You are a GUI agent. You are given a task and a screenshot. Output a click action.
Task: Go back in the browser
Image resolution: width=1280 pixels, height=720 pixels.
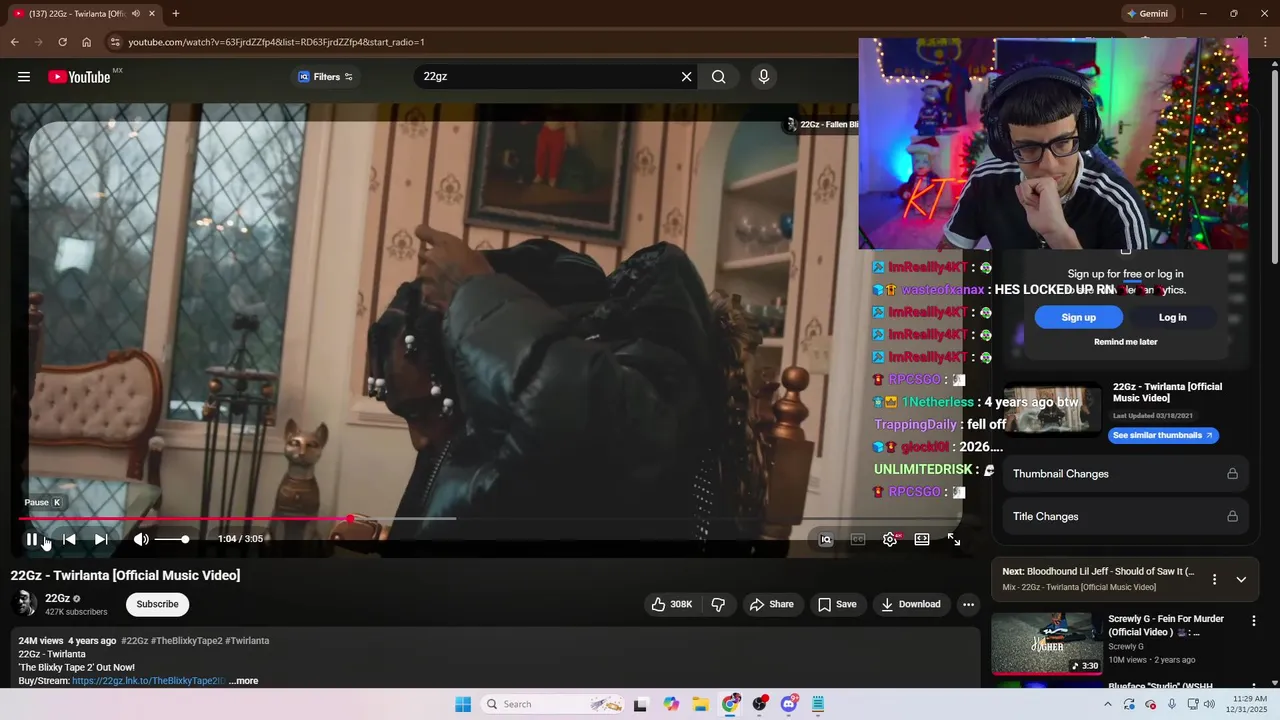pyautogui.click(x=14, y=42)
